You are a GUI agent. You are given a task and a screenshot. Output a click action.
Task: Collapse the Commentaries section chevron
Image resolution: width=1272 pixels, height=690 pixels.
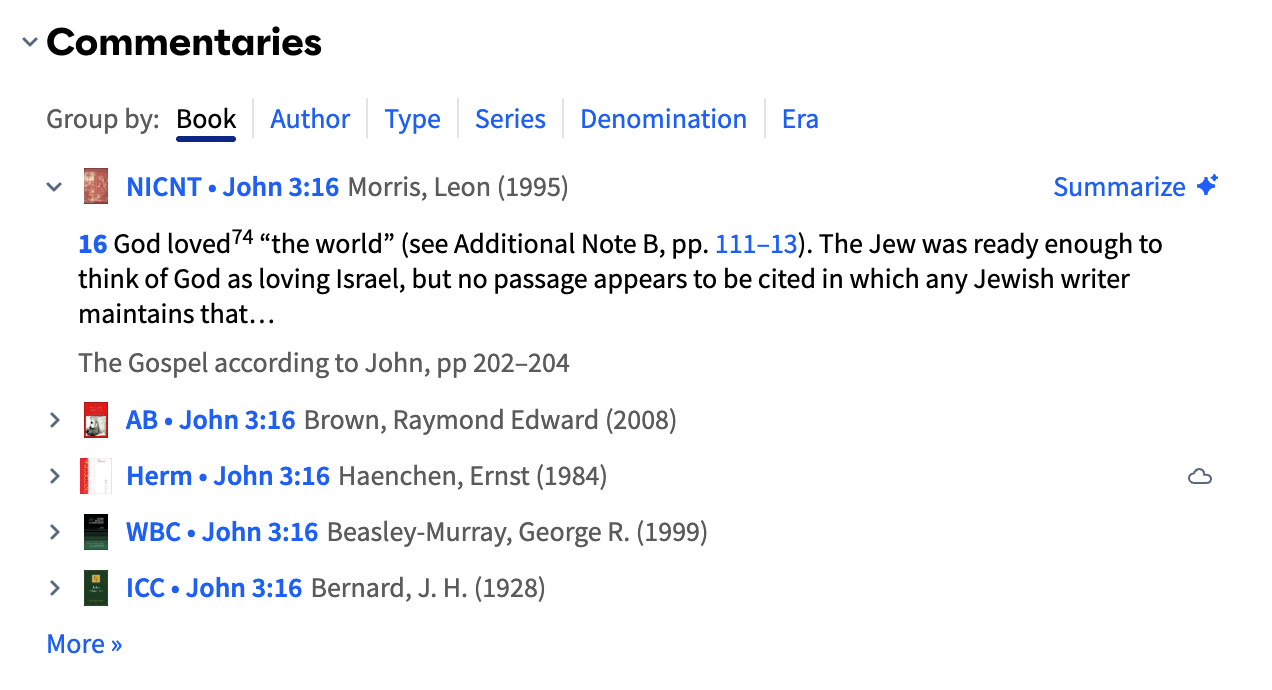30,42
